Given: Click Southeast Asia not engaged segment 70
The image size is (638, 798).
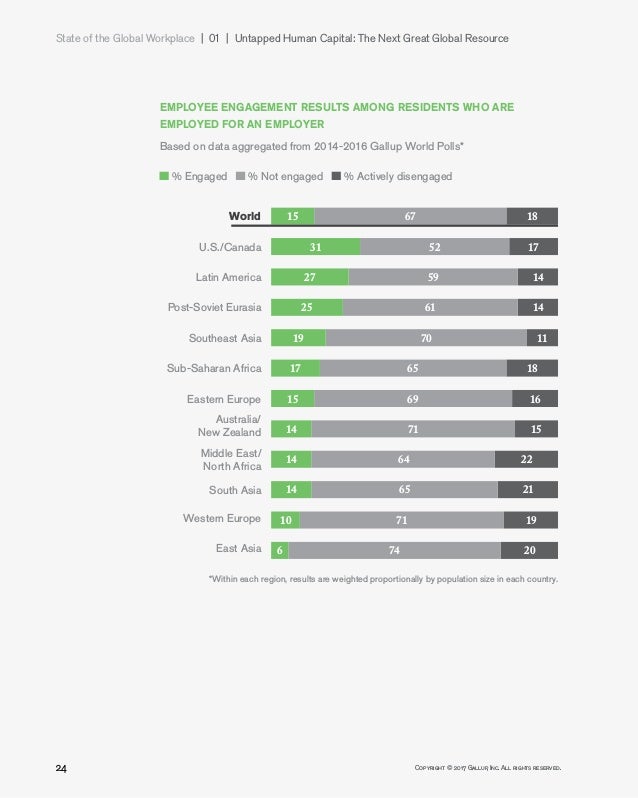Looking at the screenshot, I should [x=426, y=338].
